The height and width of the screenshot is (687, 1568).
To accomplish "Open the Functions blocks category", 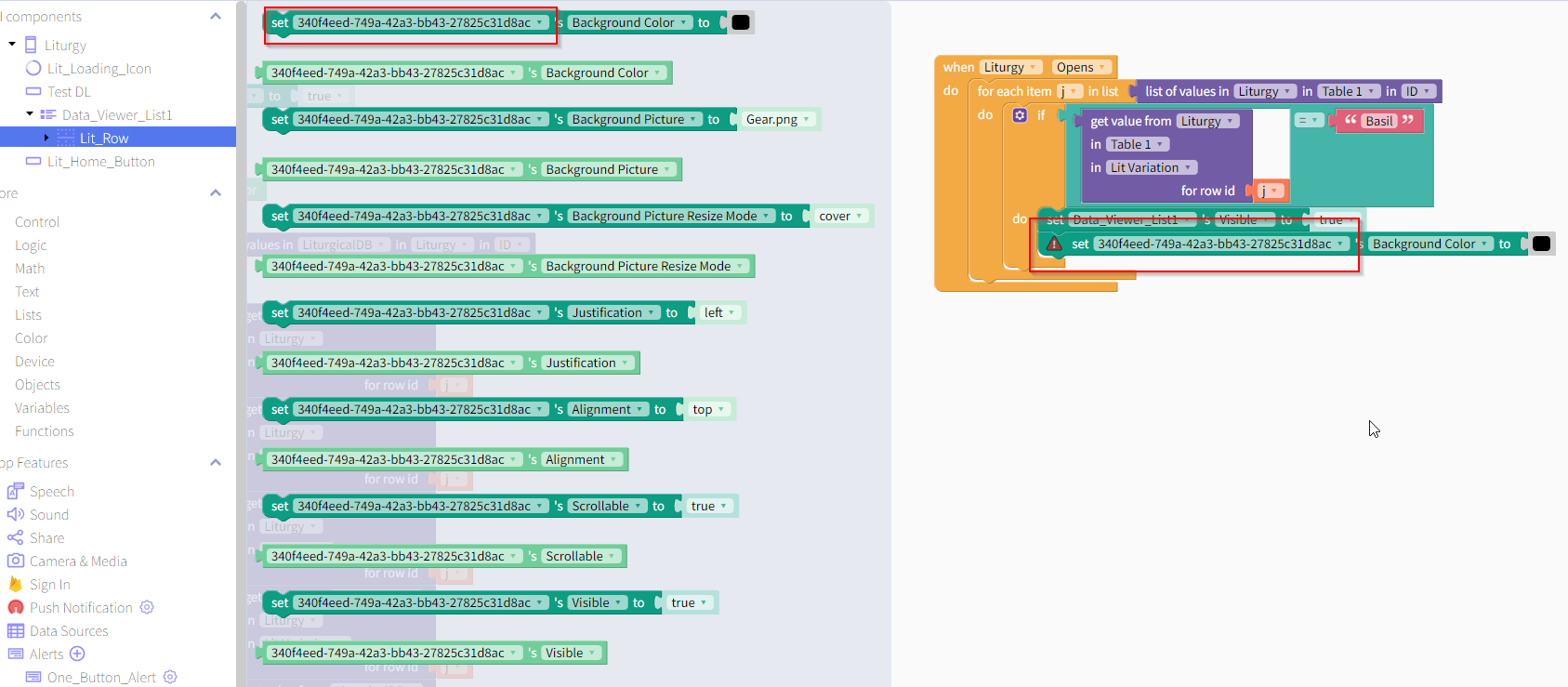I will point(45,430).
